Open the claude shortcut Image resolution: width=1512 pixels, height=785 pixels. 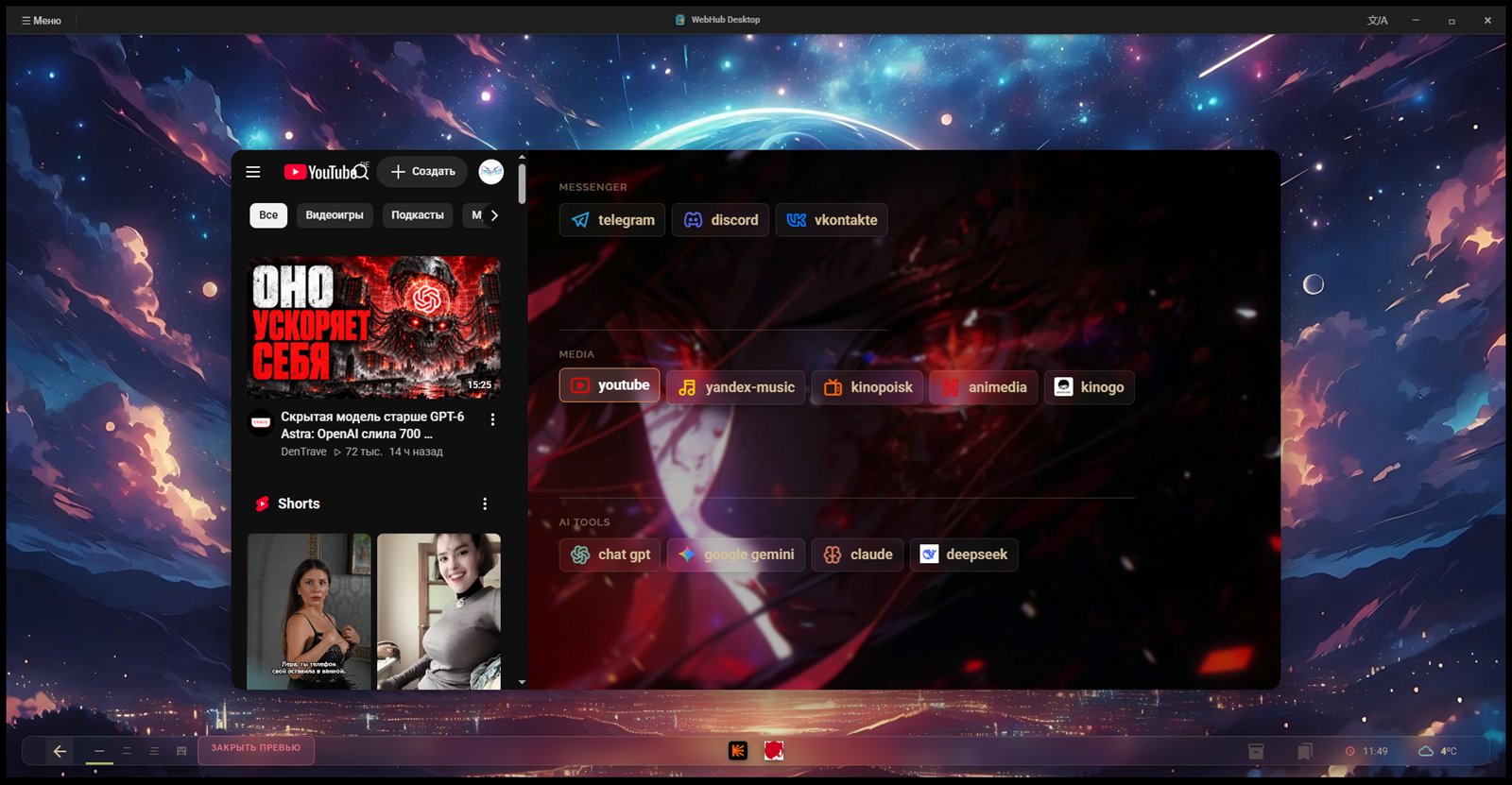(857, 555)
